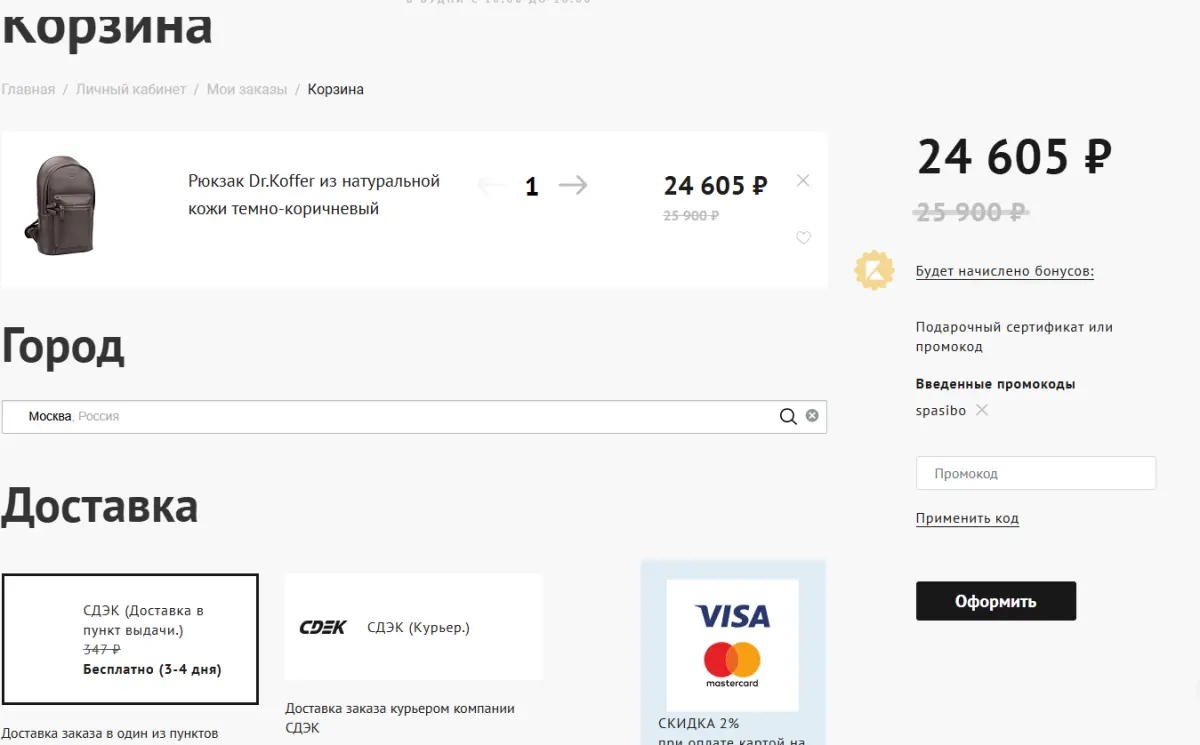Go to Главная breadcrumb
This screenshot has width=1200, height=745.
[28, 89]
